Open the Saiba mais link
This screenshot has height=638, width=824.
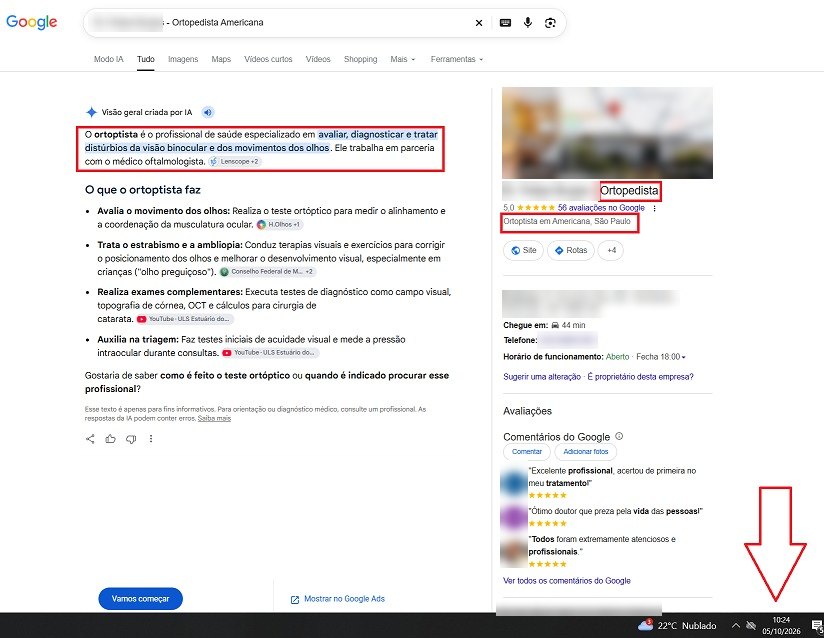click(214, 418)
